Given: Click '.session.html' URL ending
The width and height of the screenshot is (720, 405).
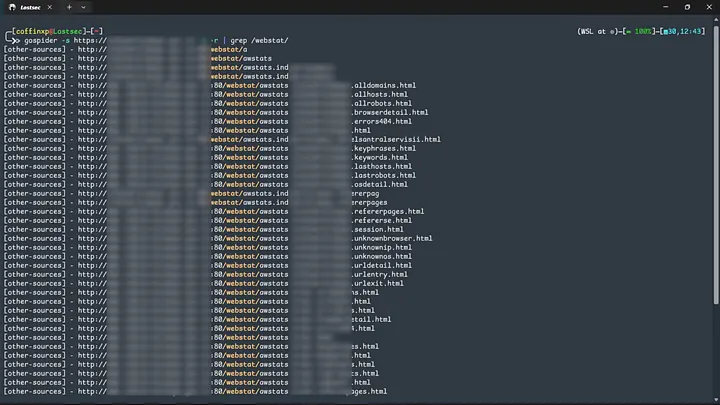Looking at the screenshot, I should coord(377,230).
